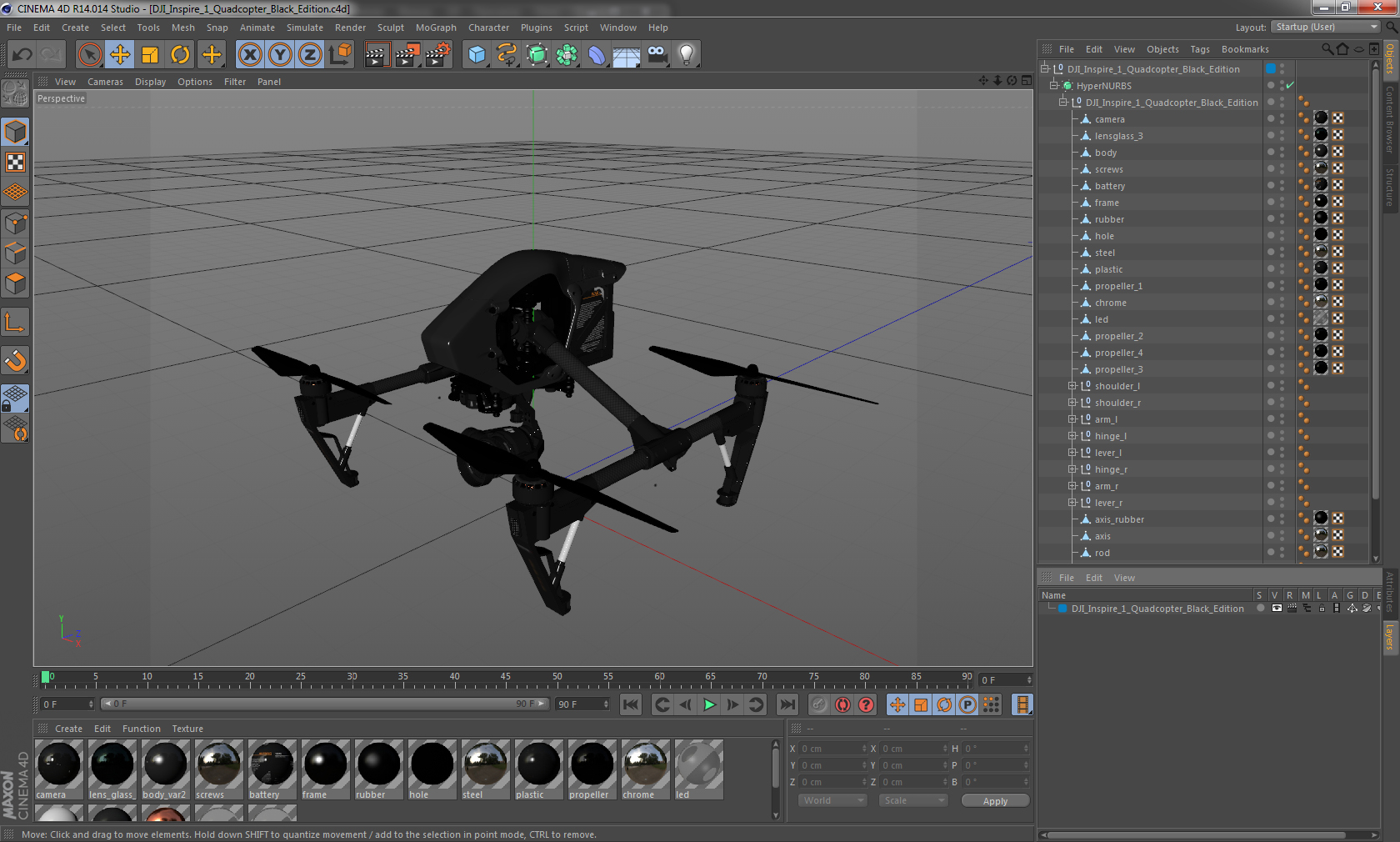
Task: Open viewport Filter menu
Action: (x=235, y=82)
